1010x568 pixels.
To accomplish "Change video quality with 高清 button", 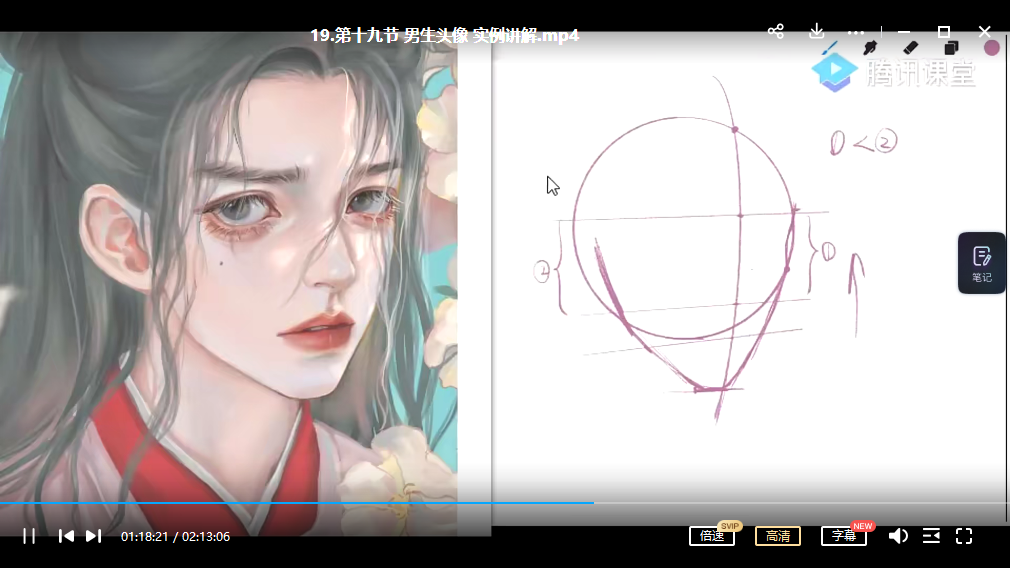I will coord(777,536).
